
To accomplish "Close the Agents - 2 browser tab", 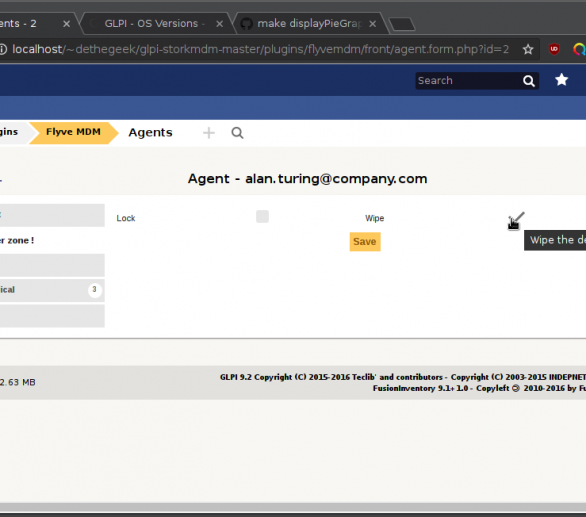I will click(67, 24).
